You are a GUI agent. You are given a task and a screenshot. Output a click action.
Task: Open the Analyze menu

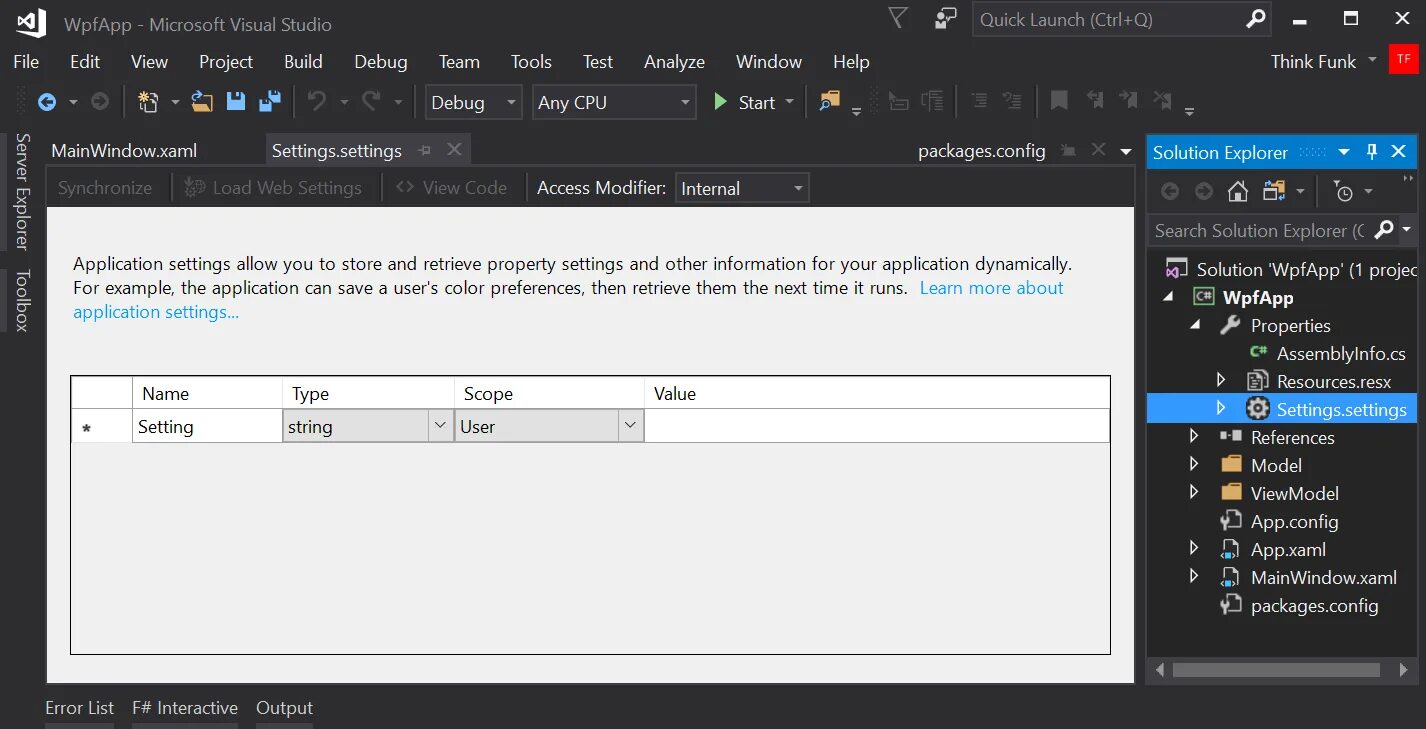674,61
